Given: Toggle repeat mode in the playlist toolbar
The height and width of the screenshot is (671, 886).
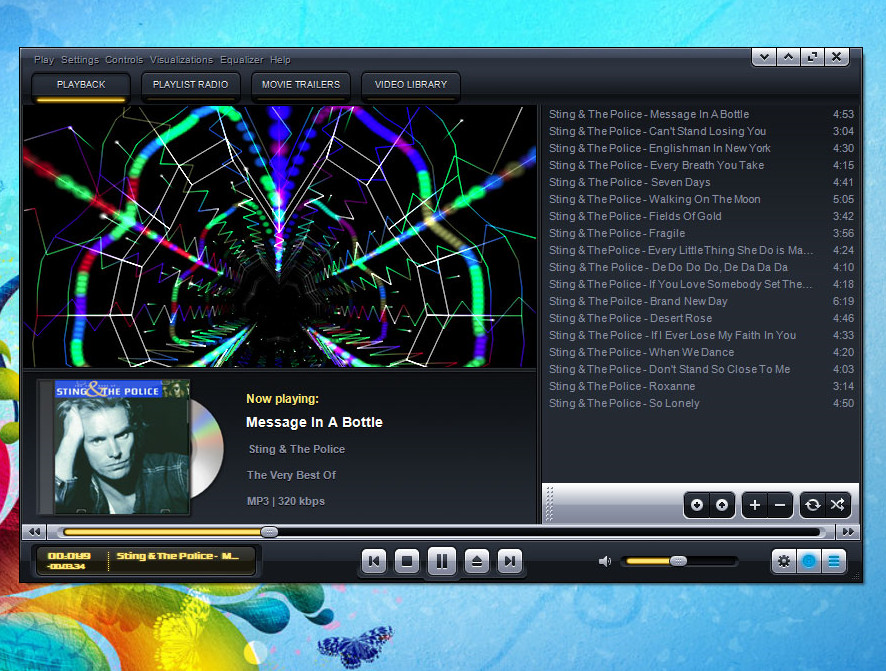Looking at the screenshot, I should [x=813, y=504].
